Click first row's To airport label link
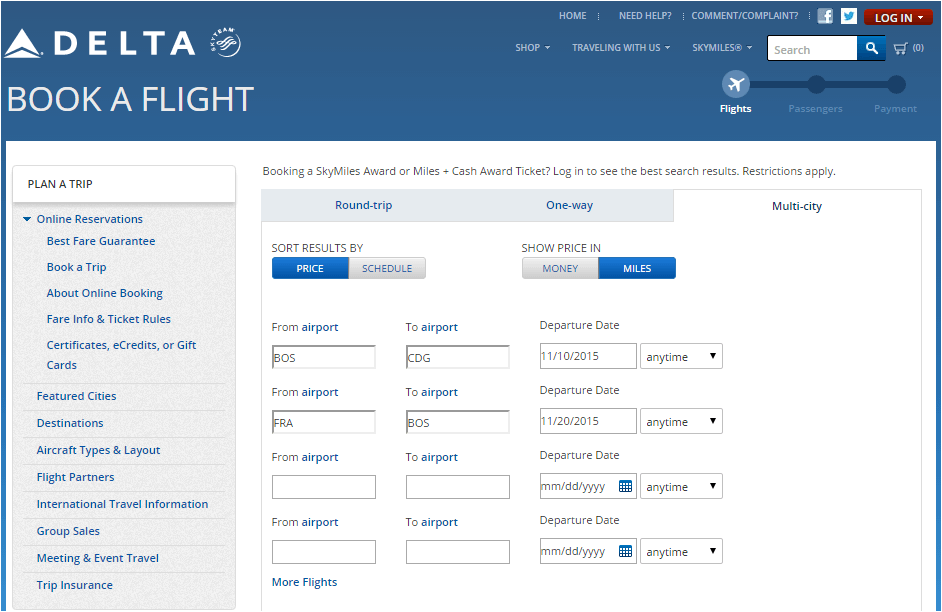The image size is (942, 612). click(439, 327)
